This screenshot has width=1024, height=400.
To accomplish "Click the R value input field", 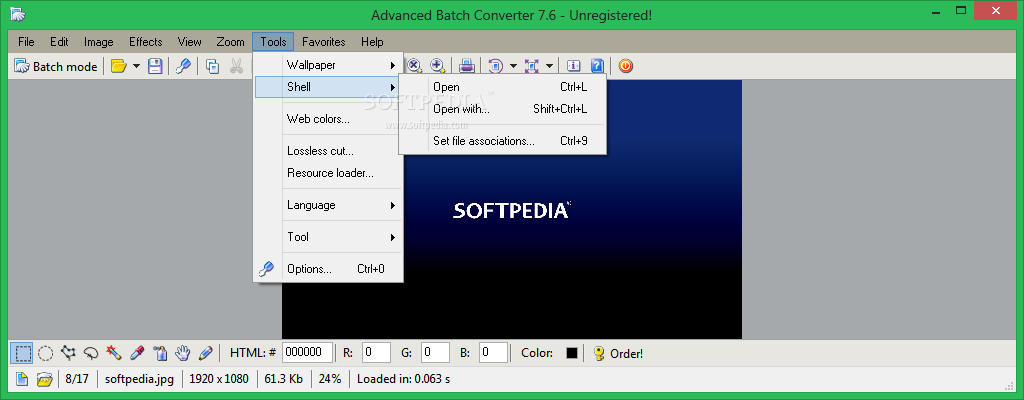I will (x=376, y=353).
